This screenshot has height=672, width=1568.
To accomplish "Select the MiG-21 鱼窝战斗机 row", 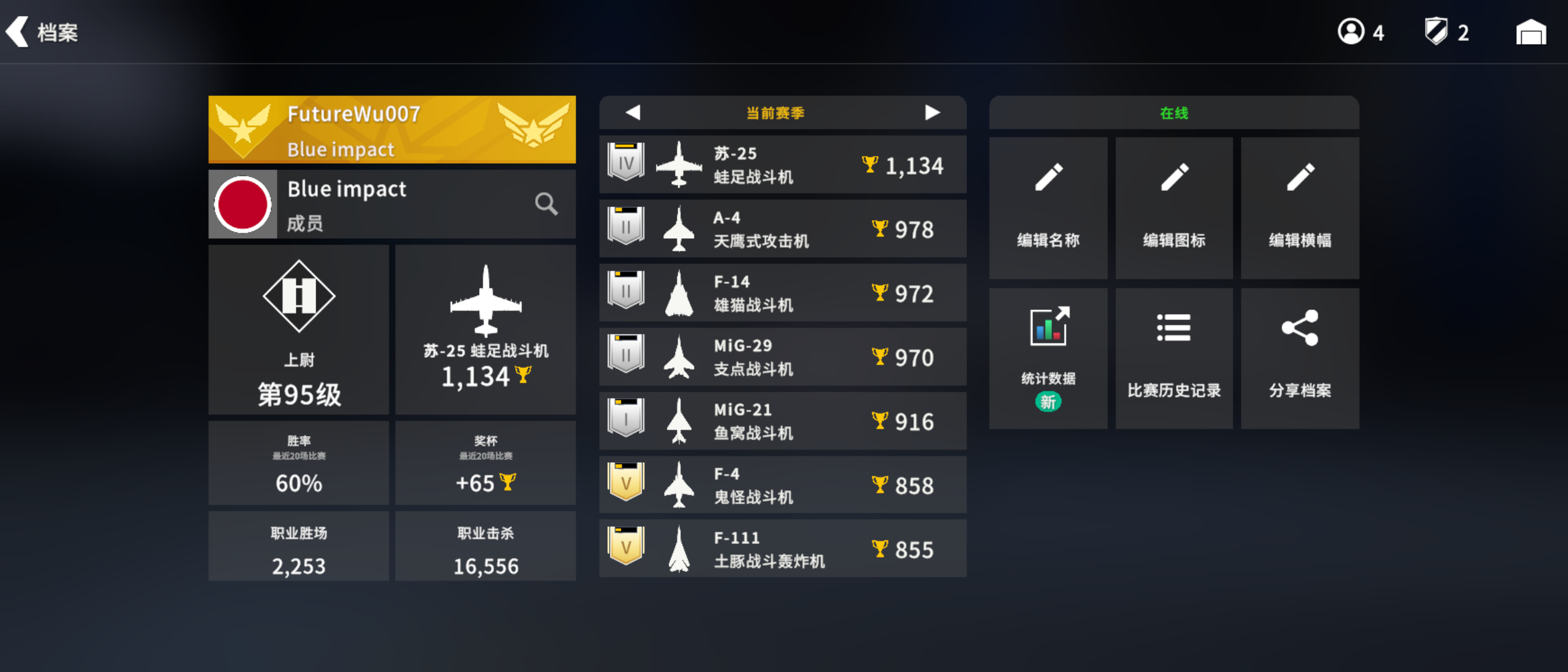I will pyautogui.click(x=783, y=421).
